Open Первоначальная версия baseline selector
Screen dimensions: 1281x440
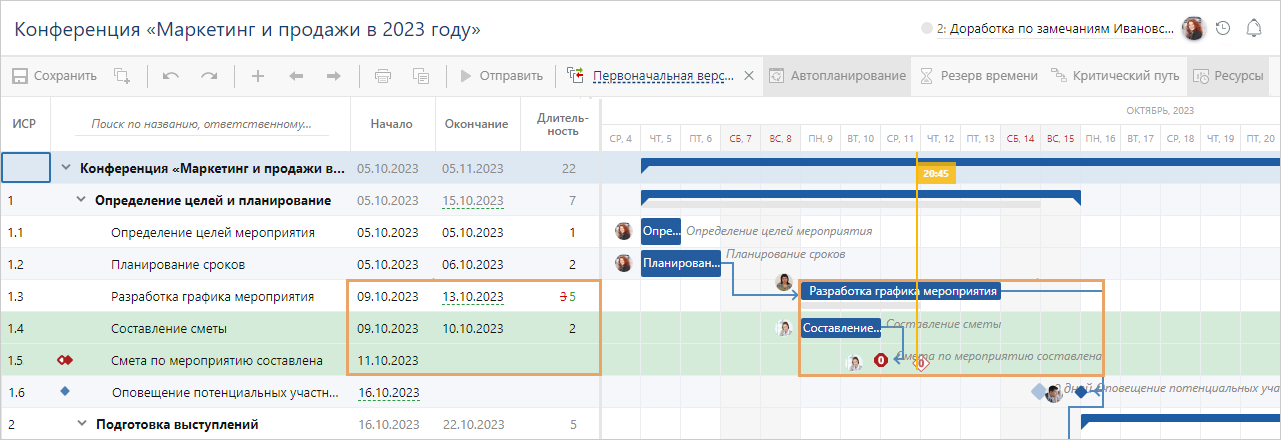(662, 75)
